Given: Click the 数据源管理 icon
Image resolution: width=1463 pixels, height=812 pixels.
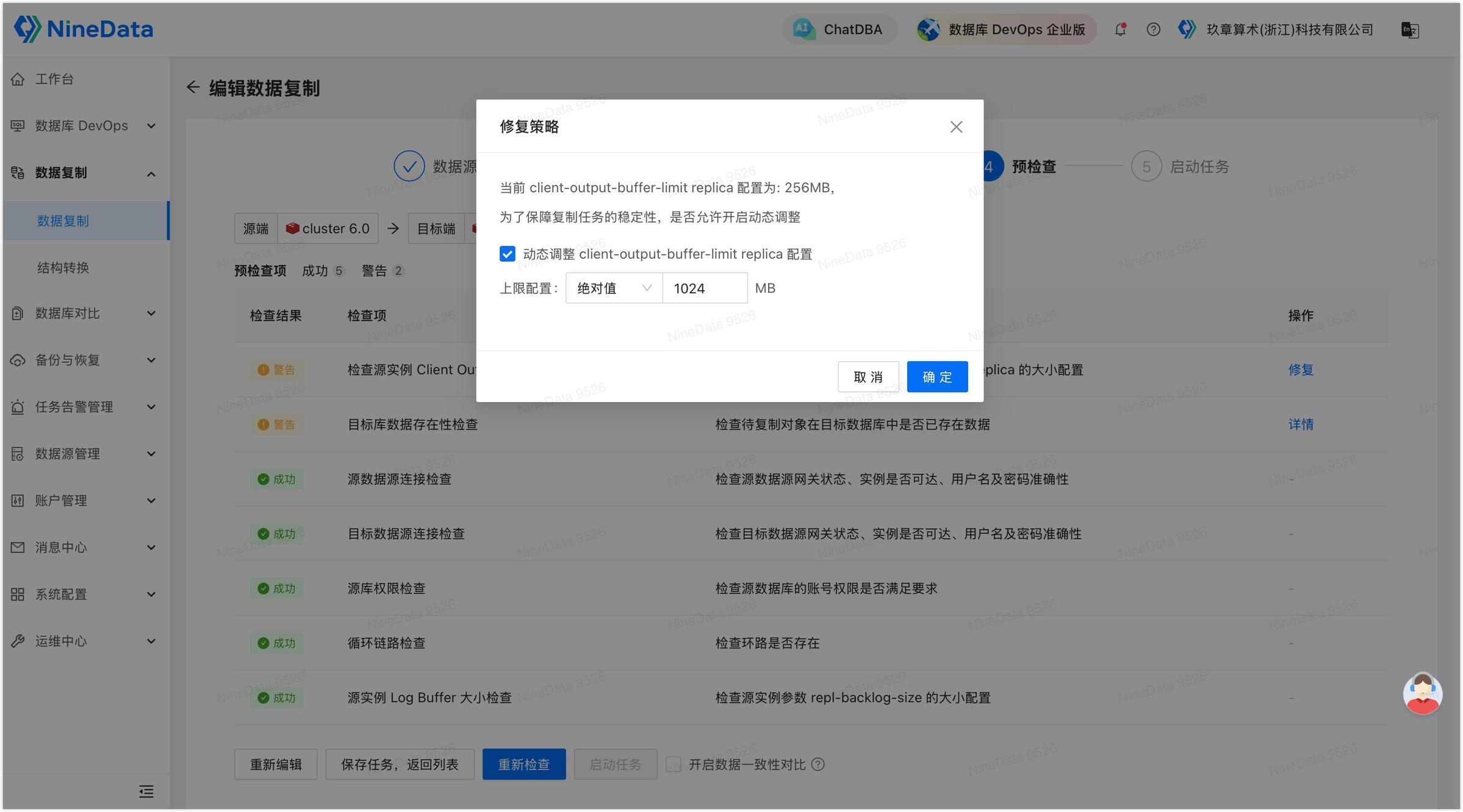Looking at the screenshot, I should point(18,454).
